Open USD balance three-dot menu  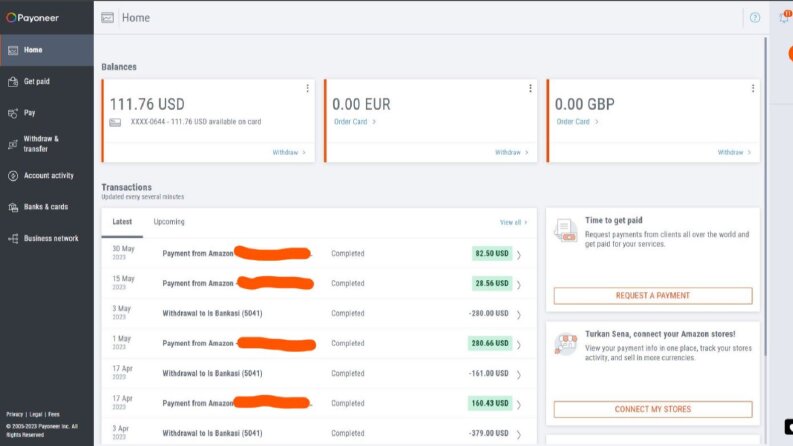[x=307, y=88]
